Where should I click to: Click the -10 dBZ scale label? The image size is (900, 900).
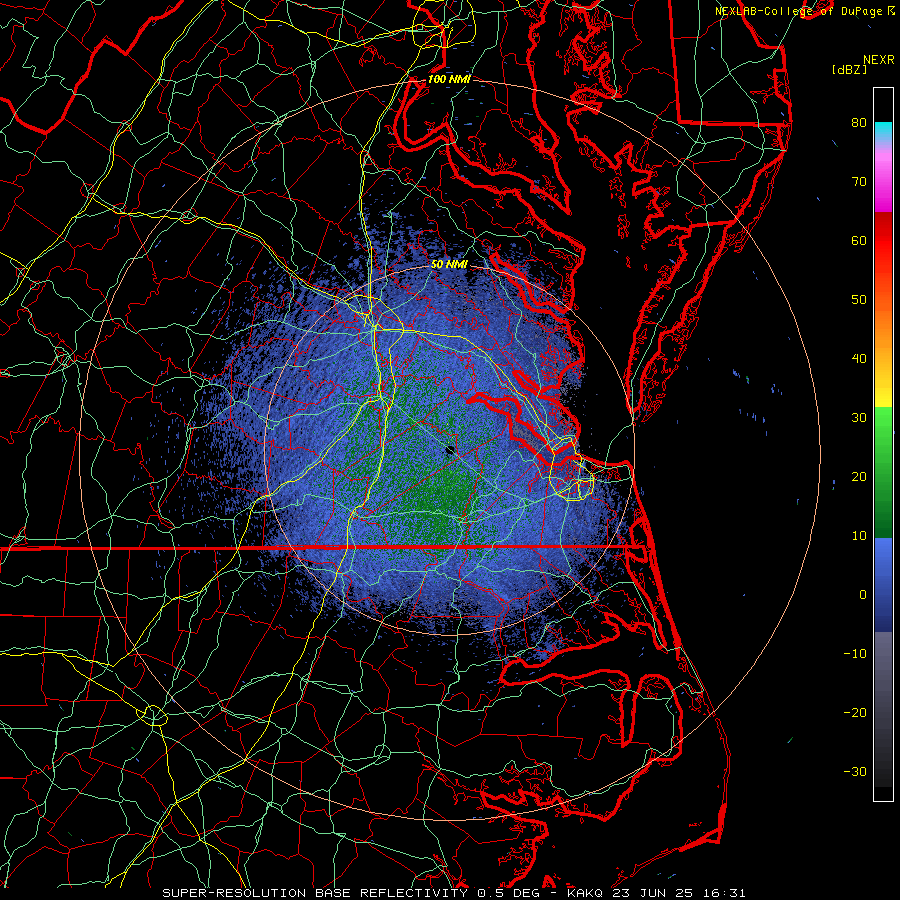[855, 654]
